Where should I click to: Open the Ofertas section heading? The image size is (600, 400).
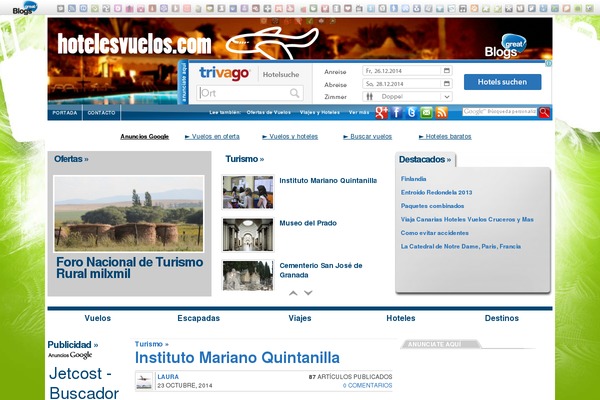(71, 159)
